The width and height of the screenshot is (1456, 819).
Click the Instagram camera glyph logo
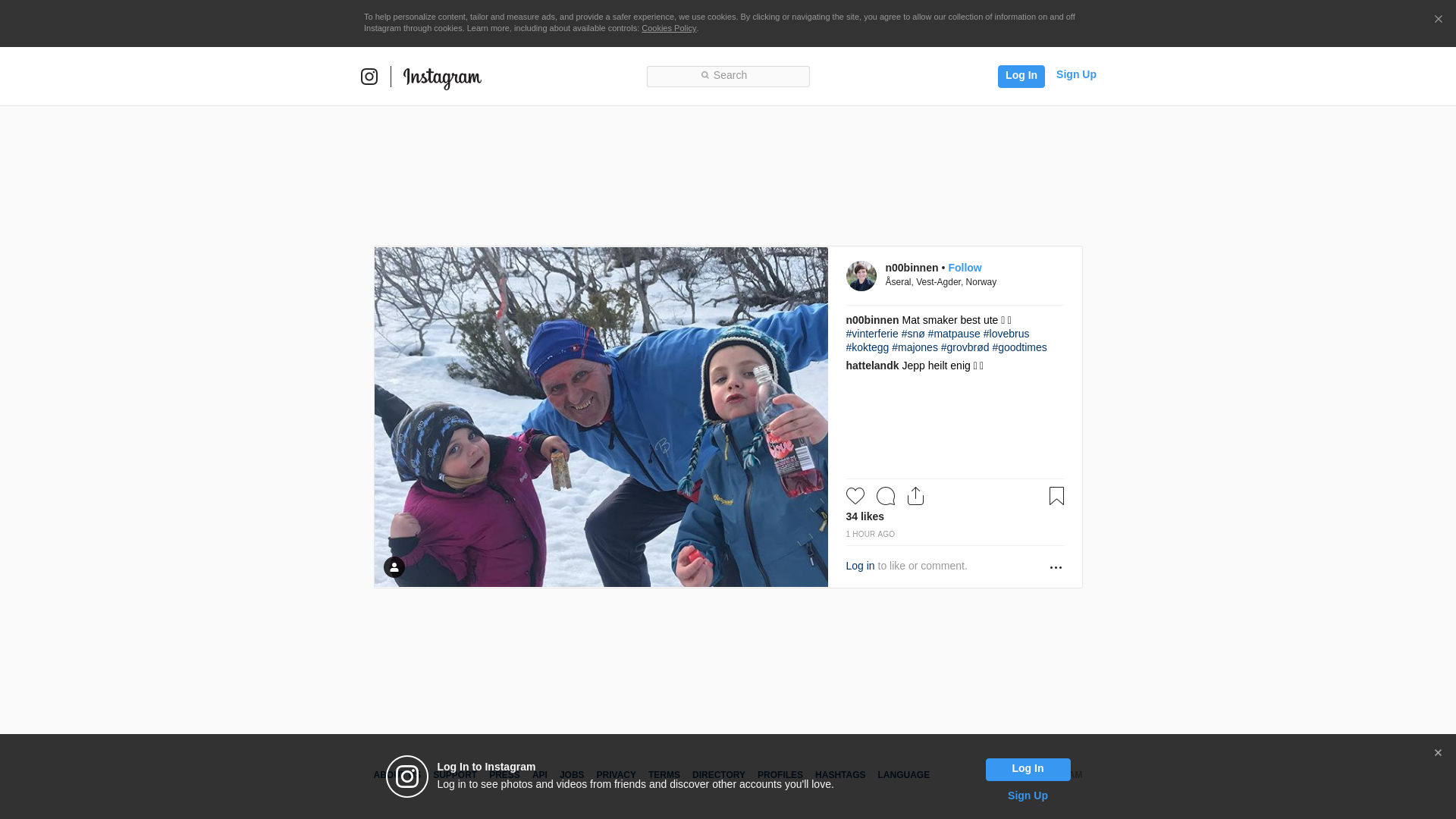click(x=369, y=77)
